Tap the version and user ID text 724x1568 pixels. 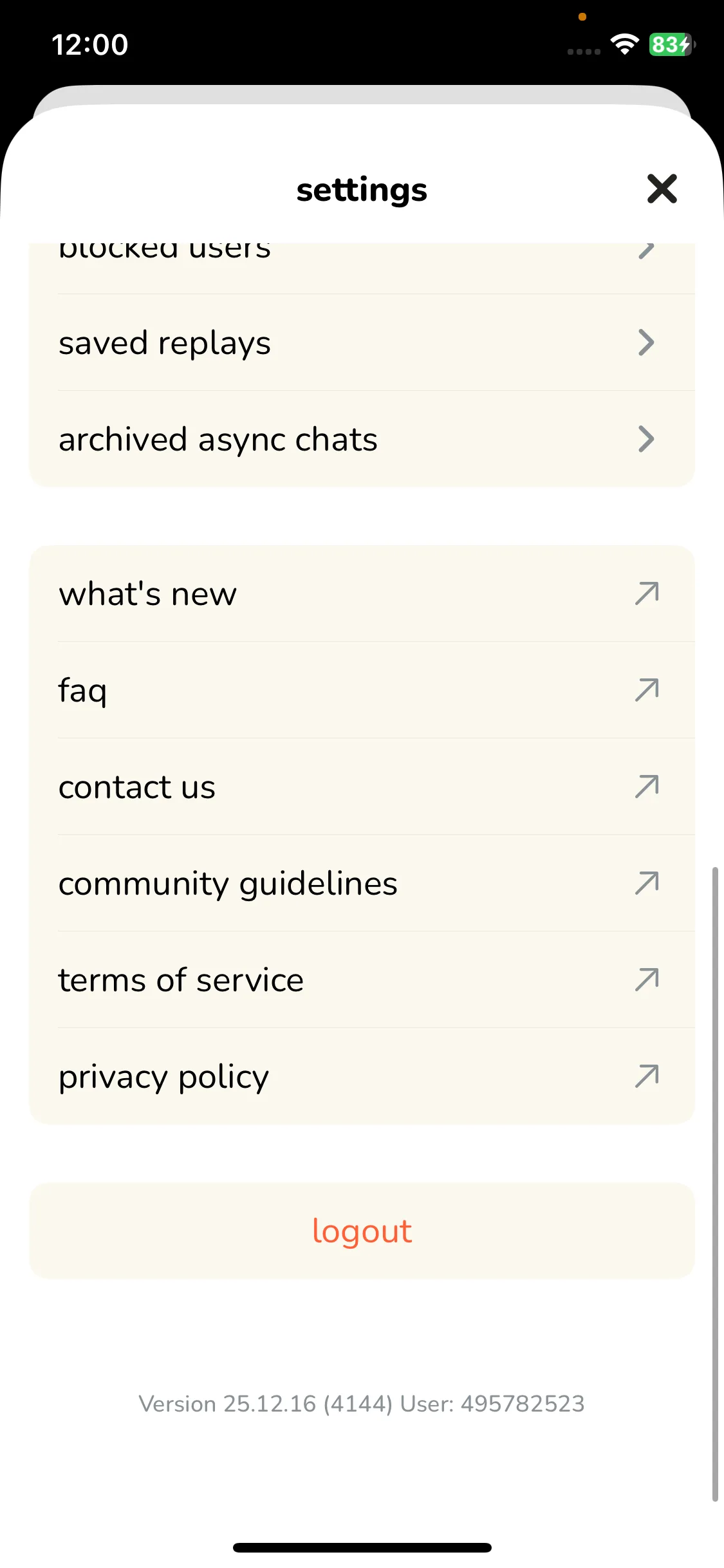tap(362, 1404)
